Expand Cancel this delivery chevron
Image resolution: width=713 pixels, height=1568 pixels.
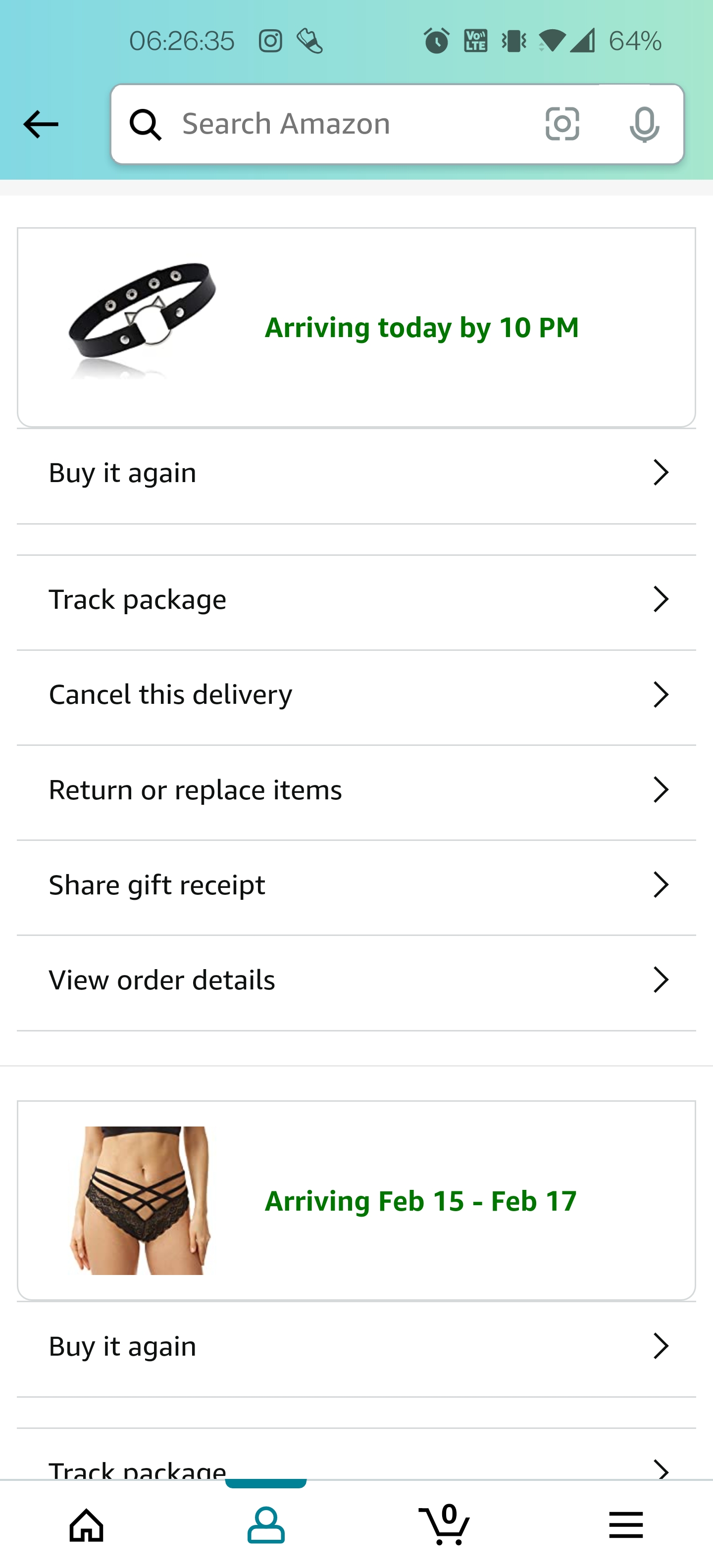(661, 694)
